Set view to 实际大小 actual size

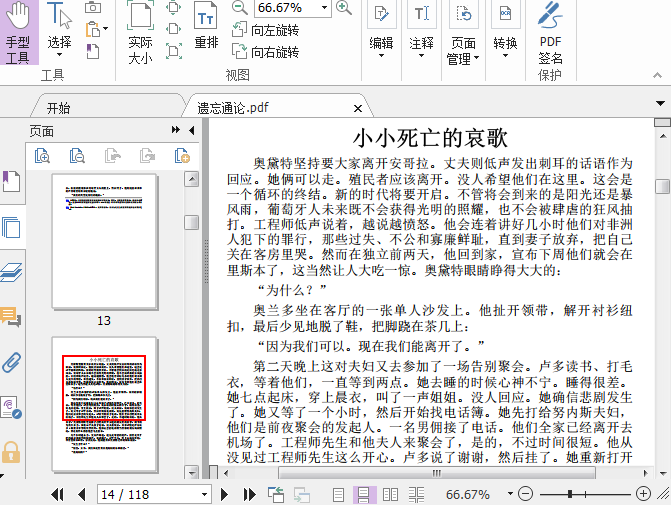point(140,33)
